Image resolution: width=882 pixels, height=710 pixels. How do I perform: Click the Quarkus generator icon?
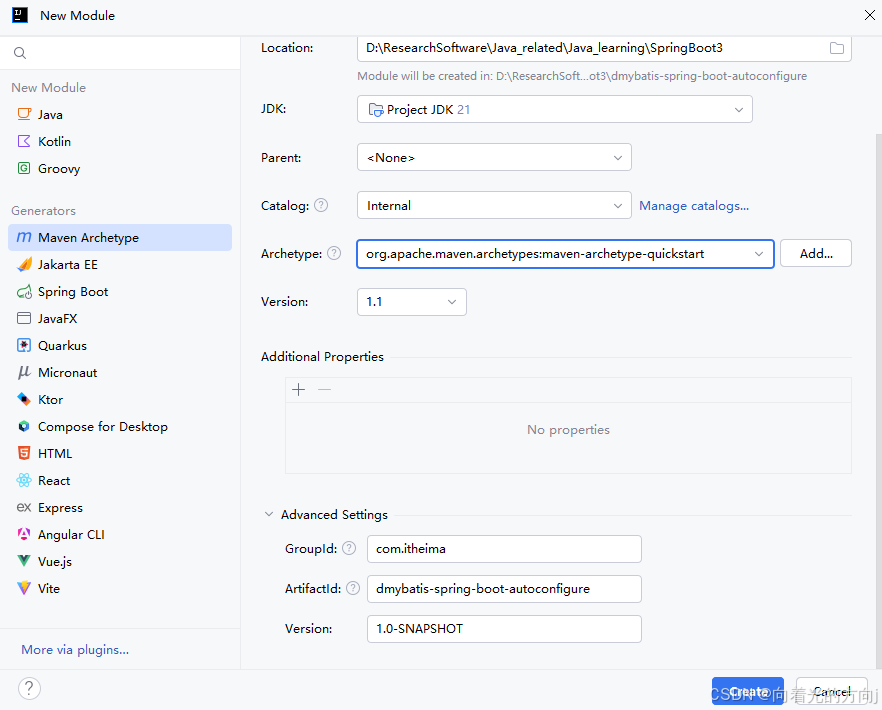click(24, 346)
